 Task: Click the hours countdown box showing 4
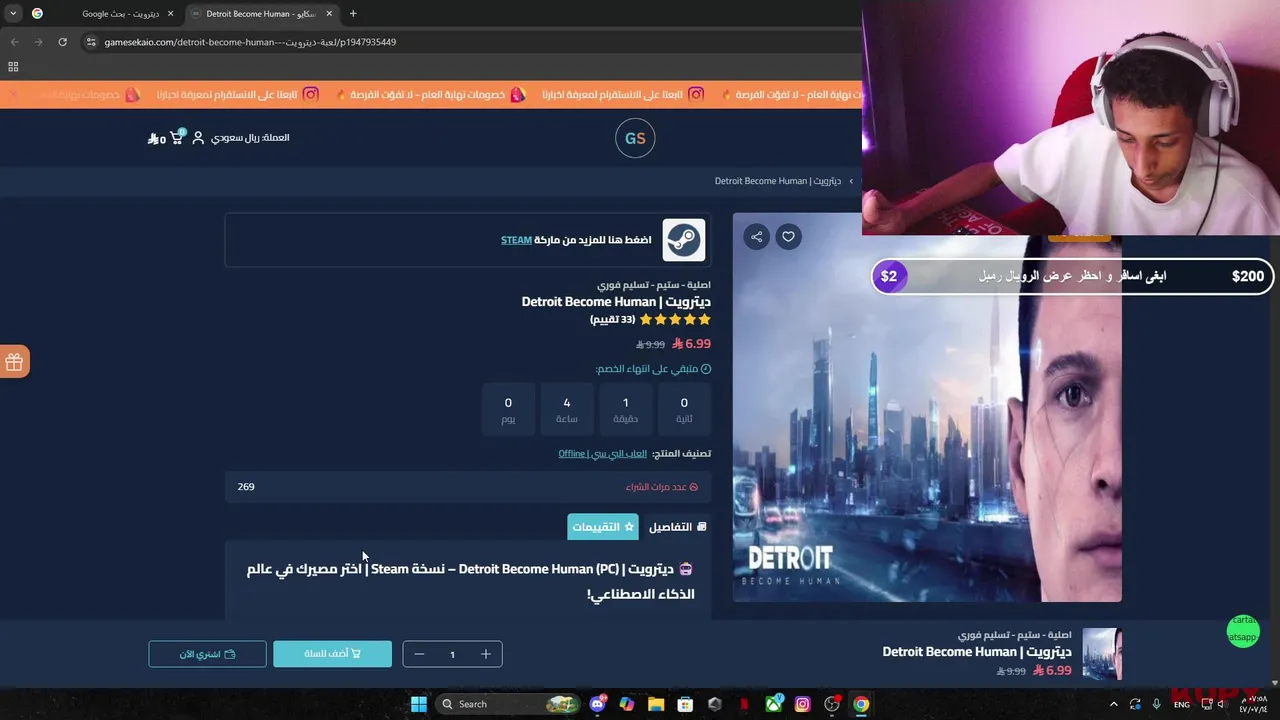567,409
